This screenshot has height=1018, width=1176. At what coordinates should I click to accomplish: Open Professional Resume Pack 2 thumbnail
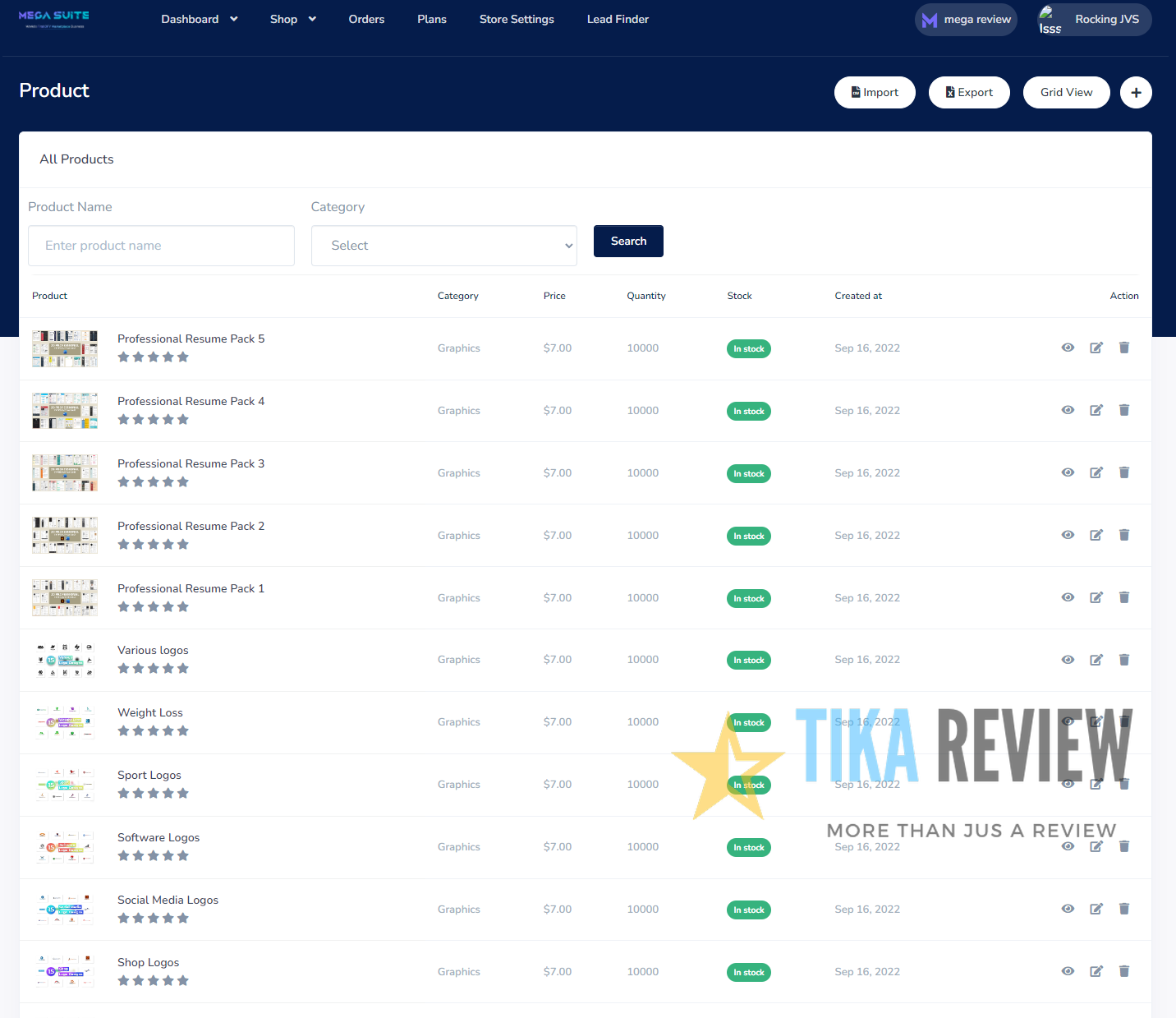[64, 535]
